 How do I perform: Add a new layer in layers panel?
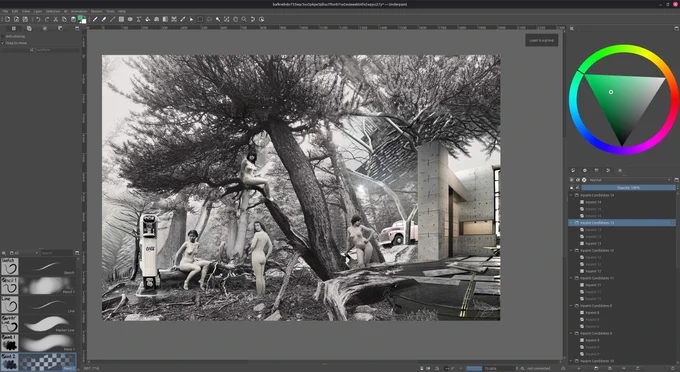[579, 369]
